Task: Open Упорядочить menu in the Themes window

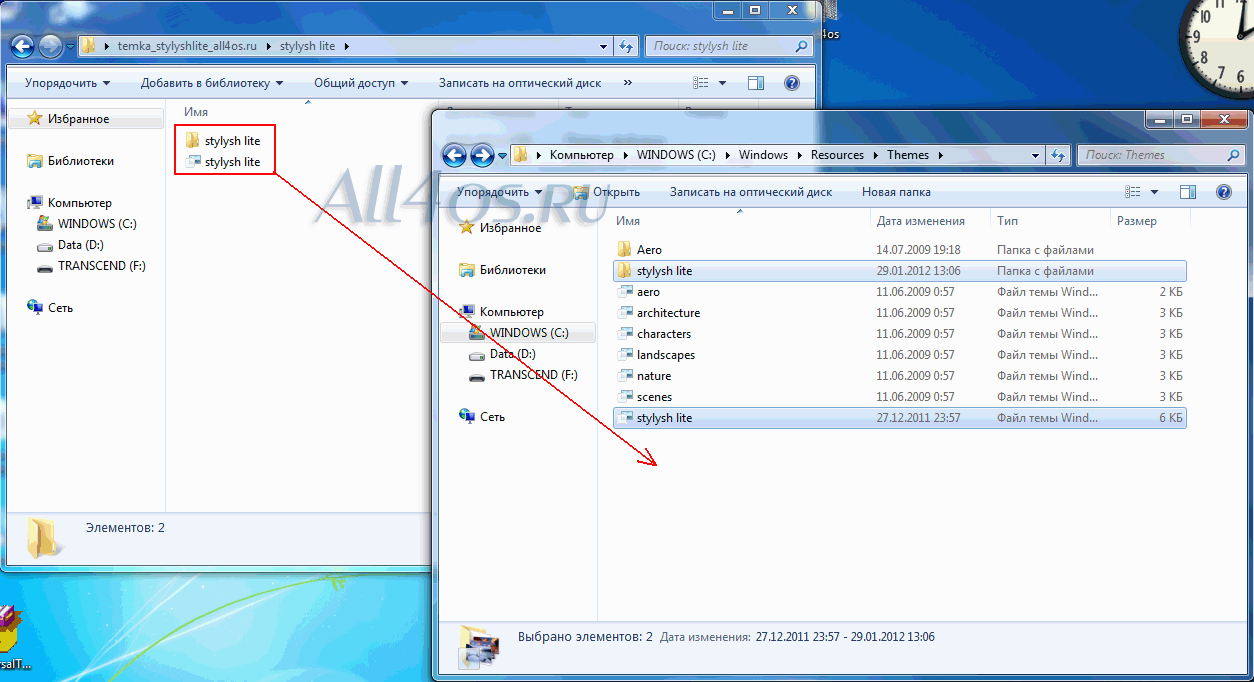Action: (499, 192)
